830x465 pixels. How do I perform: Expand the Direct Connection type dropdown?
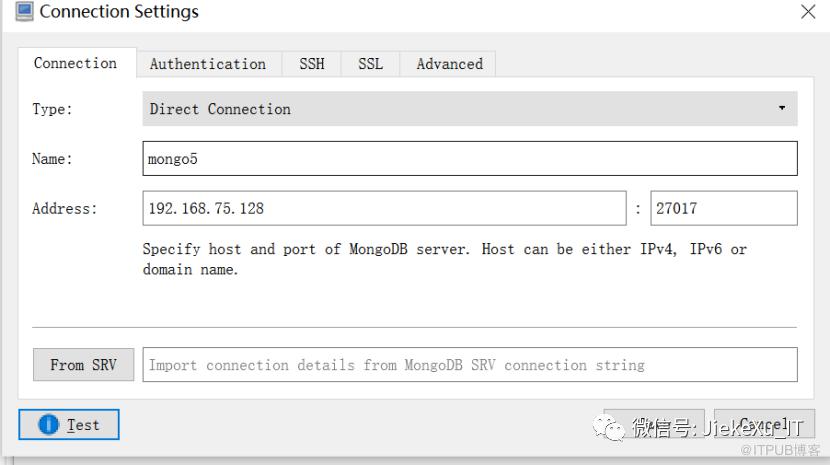[470, 109]
